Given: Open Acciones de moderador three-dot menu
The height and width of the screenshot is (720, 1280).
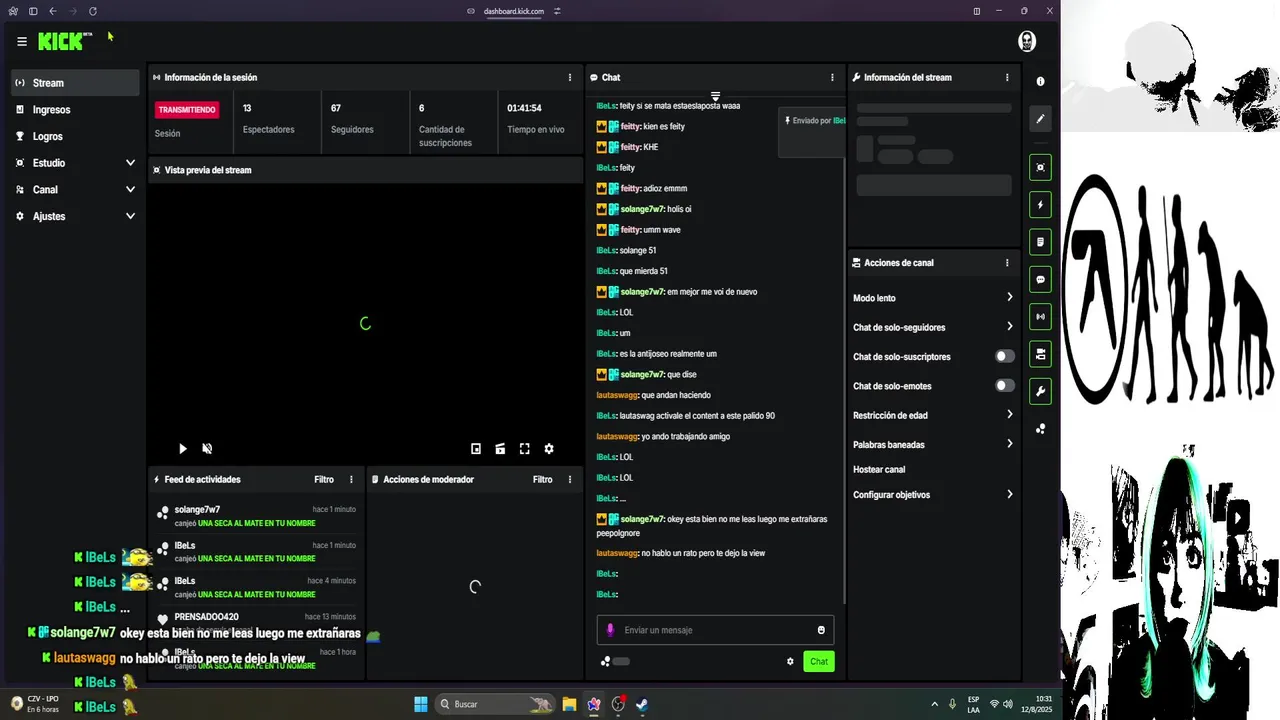Looking at the screenshot, I should (x=570, y=479).
